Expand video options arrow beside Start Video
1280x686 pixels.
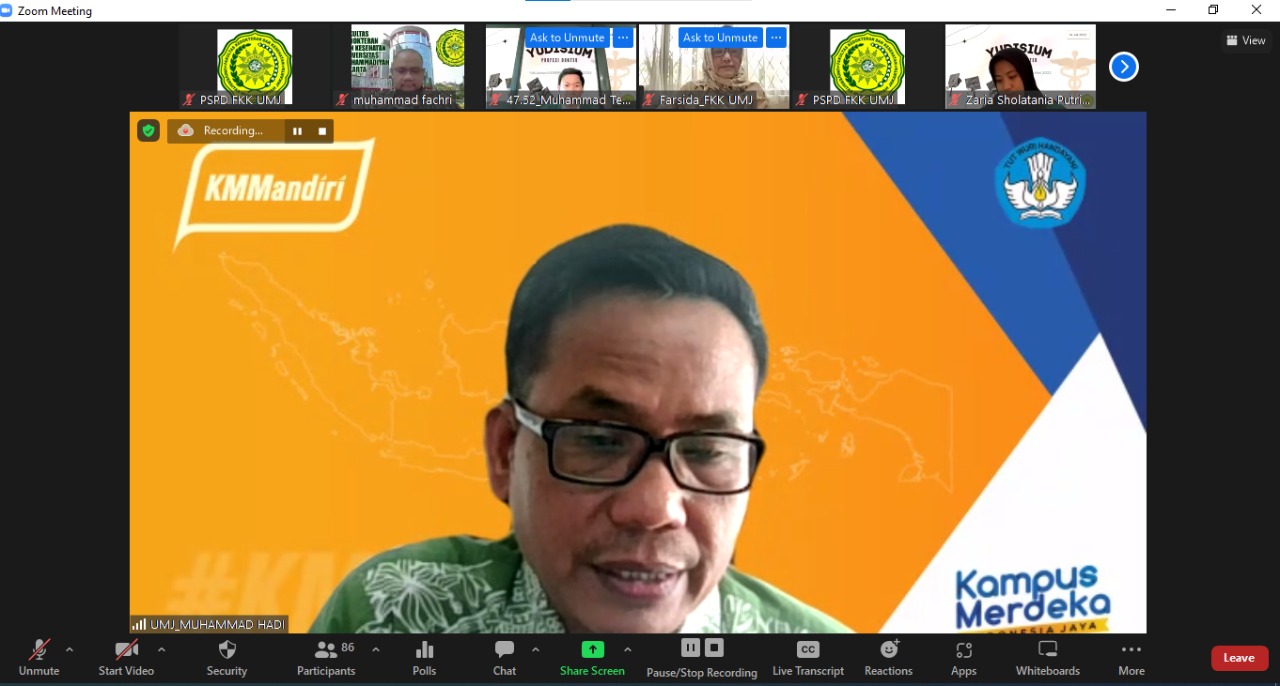pos(161,649)
